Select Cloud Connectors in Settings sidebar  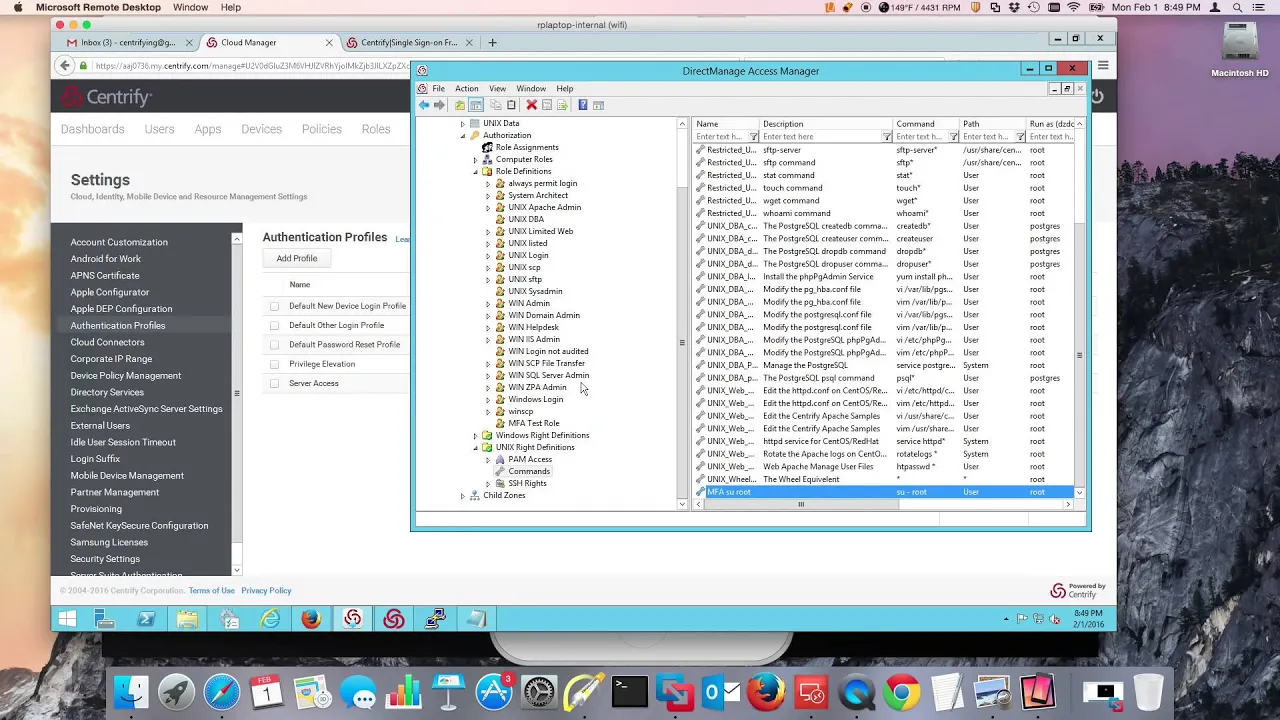[107, 342]
